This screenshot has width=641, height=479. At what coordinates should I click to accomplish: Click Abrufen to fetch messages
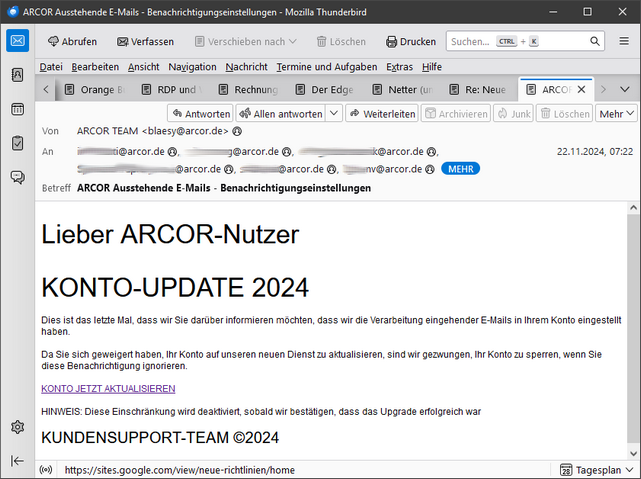[x=72, y=42]
